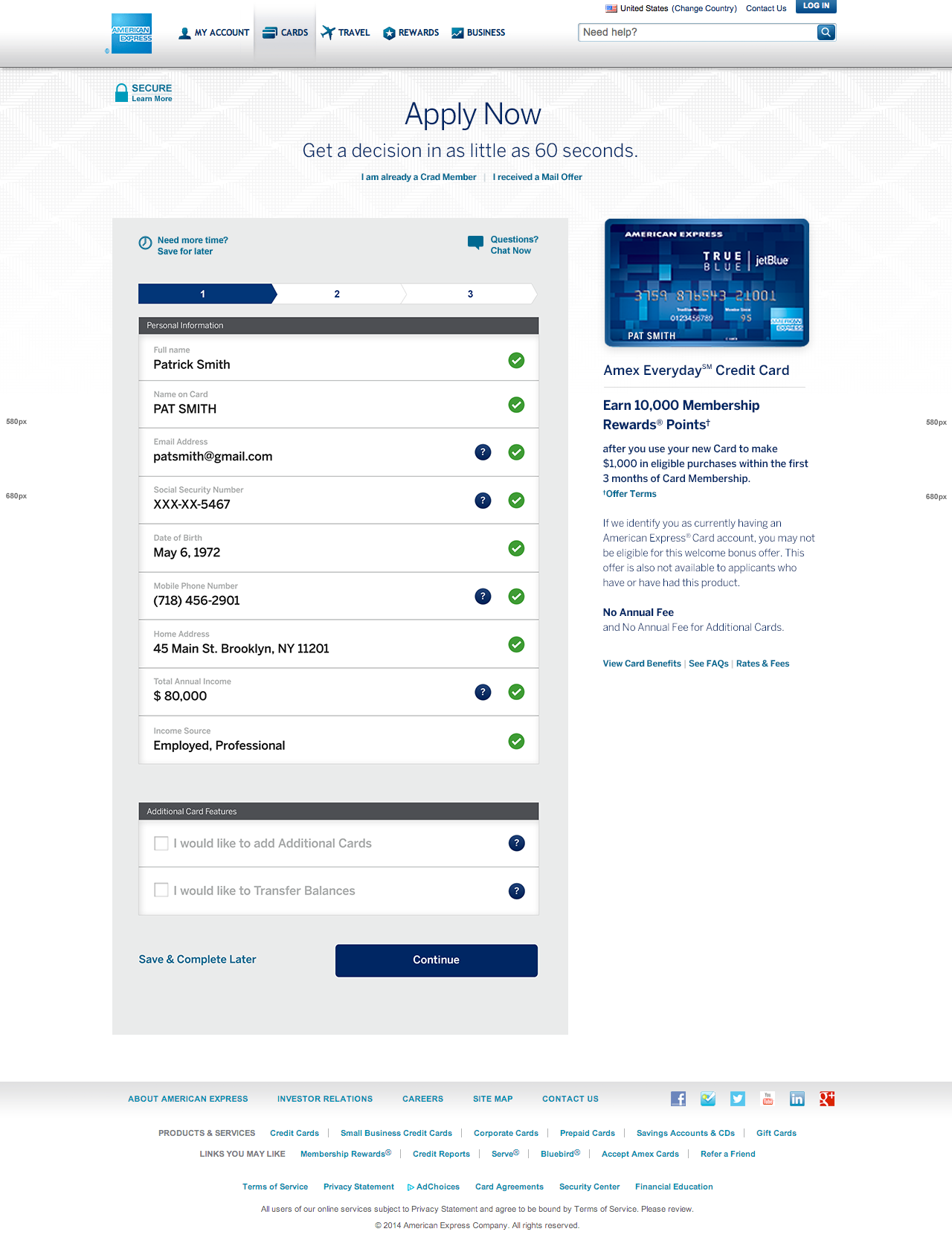Click Security Center footer link
This screenshot has width=952, height=1249.
589,1187
